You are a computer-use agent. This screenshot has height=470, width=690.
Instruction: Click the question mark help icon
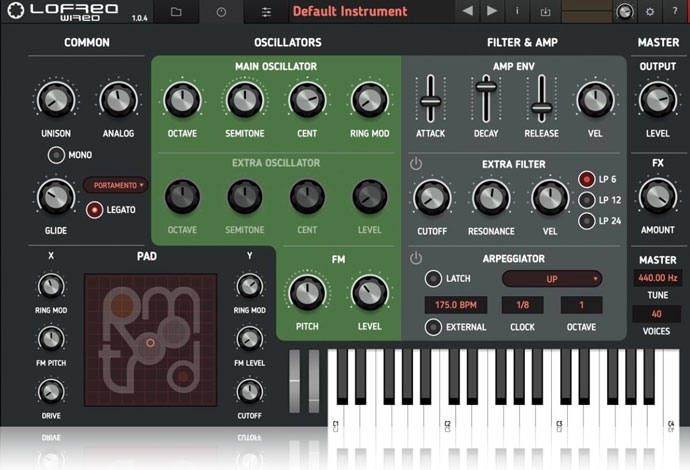[x=675, y=12]
